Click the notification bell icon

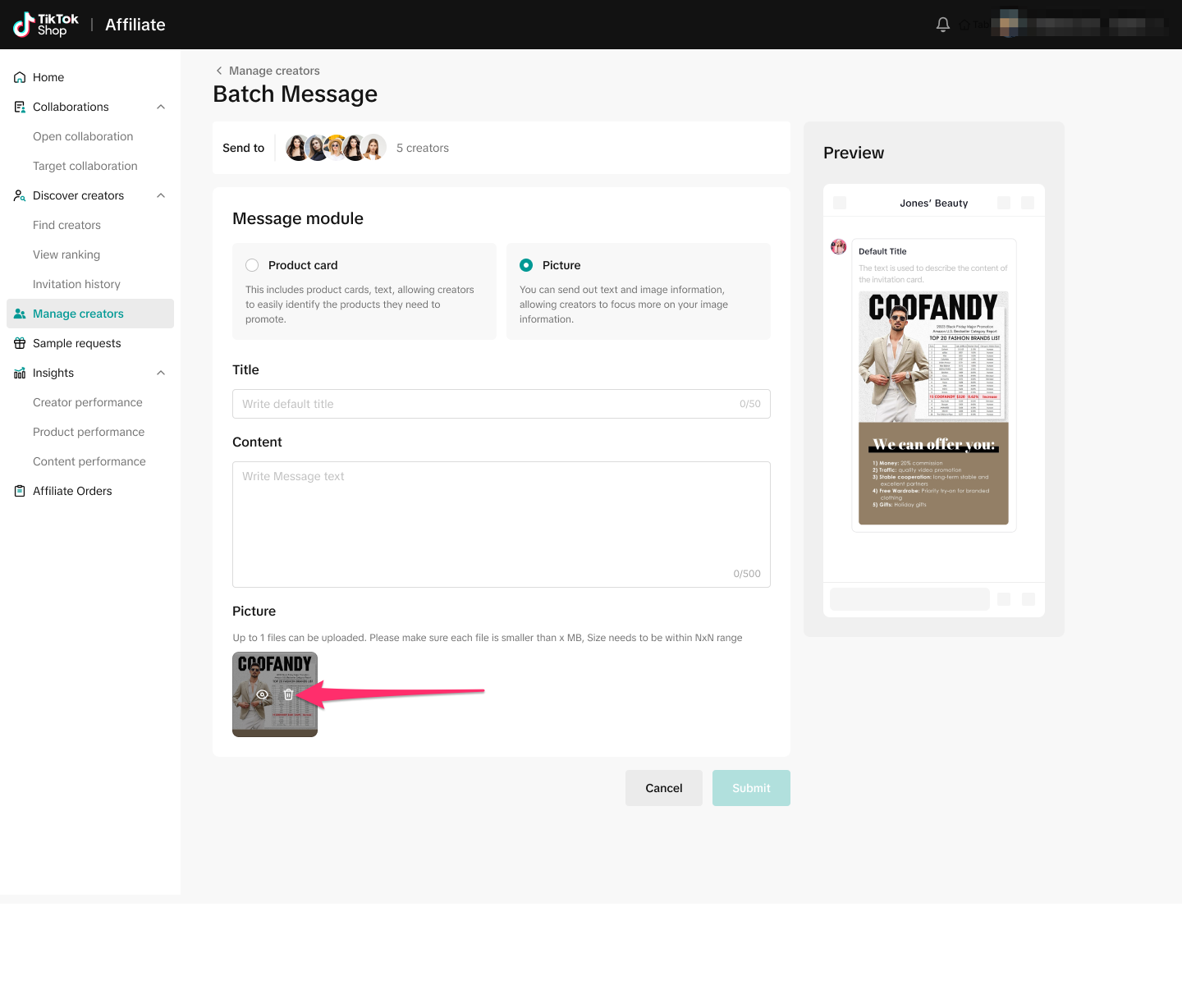pyautogui.click(x=942, y=25)
